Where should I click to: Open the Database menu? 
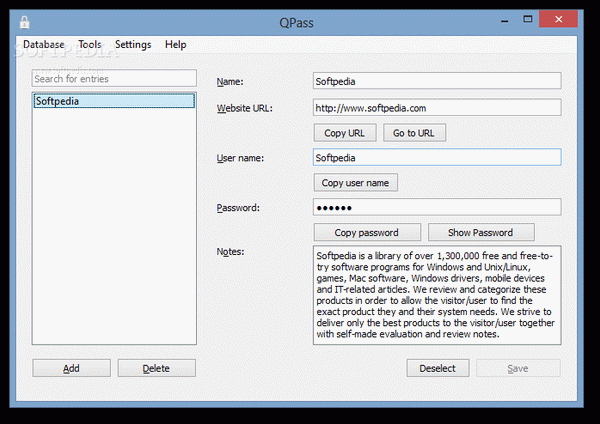tap(44, 44)
